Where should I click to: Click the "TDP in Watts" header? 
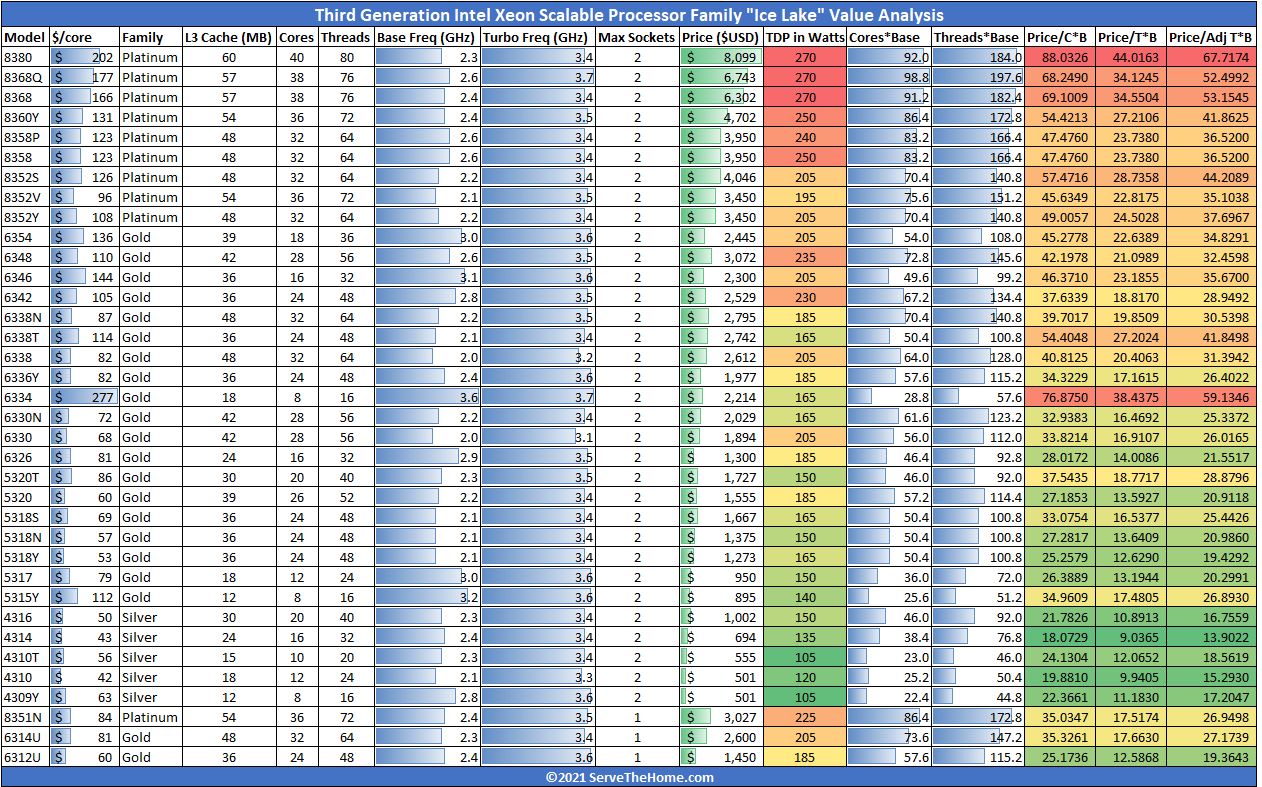pyautogui.click(x=804, y=37)
